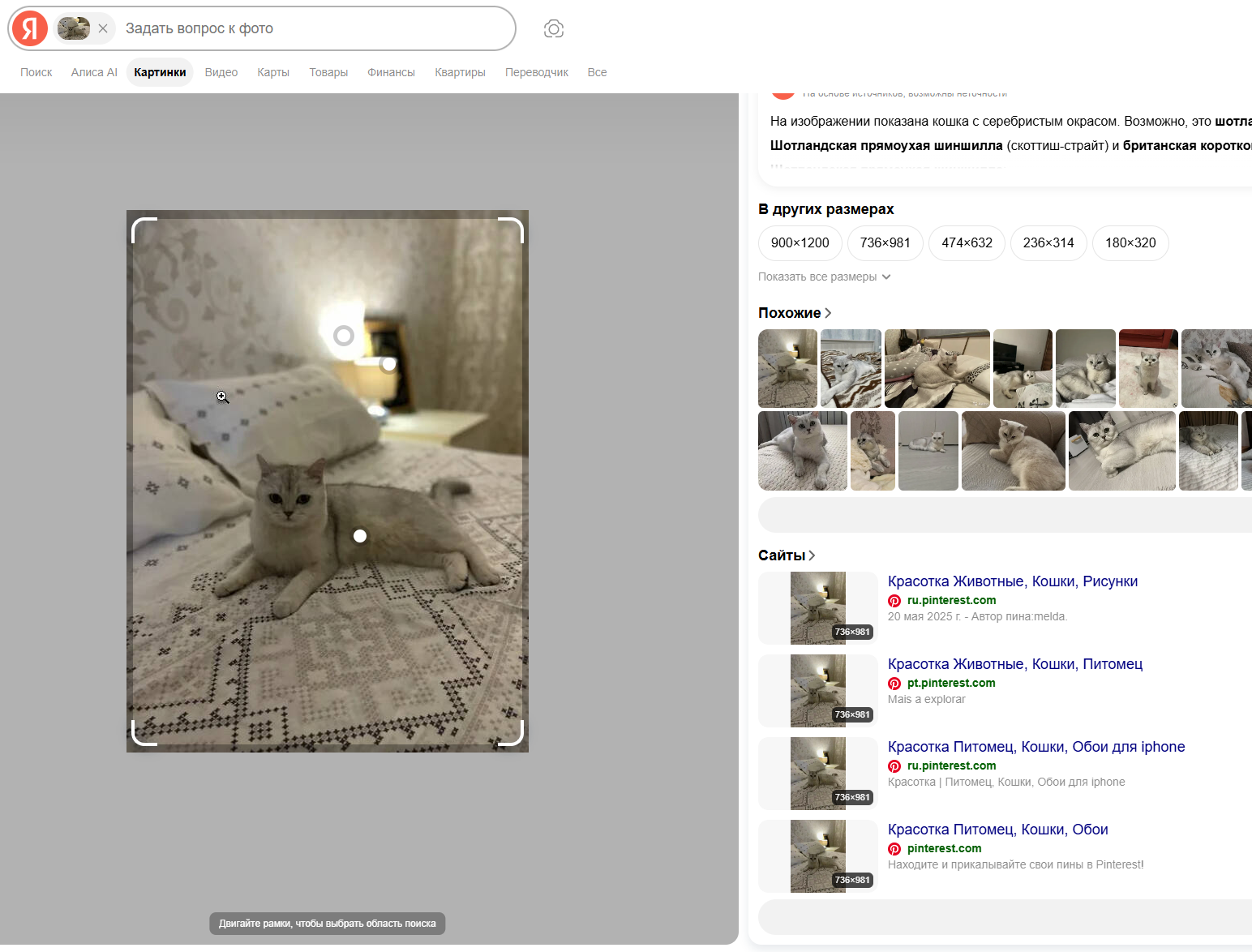
Task: Go to the Видео tab
Action: pyautogui.click(x=221, y=72)
